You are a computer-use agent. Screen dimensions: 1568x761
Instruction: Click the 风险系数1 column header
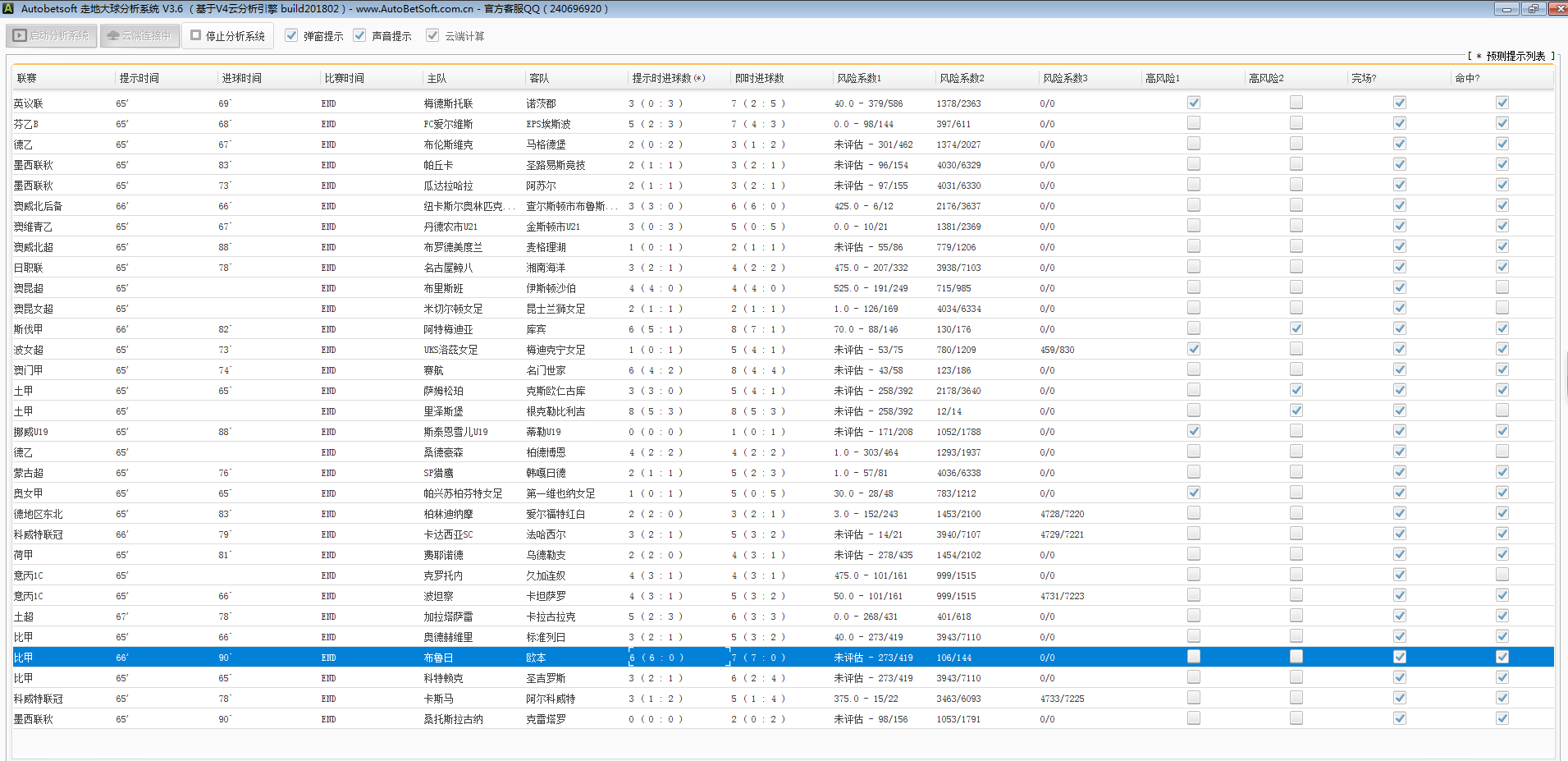[859, 78]
